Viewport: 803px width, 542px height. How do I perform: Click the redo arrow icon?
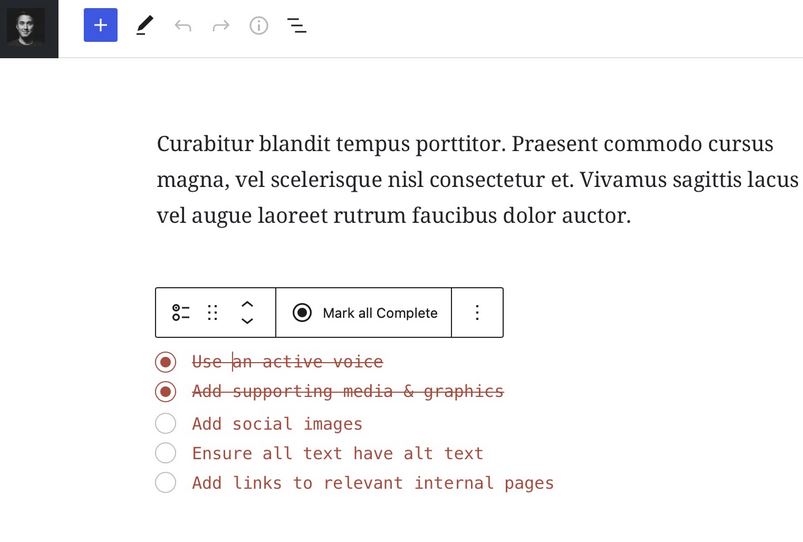click(x=221, y=26)
